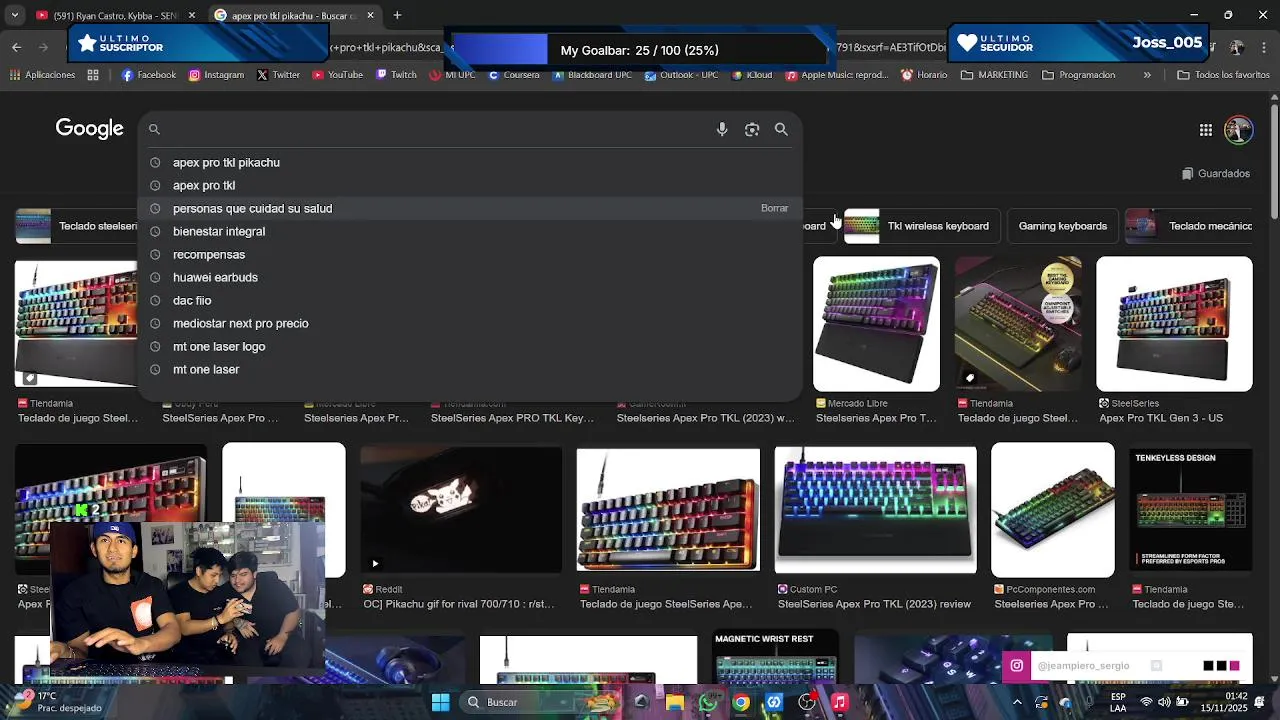
Task: Open the Facebook bookmark
Action: click(x=149, y=75)
